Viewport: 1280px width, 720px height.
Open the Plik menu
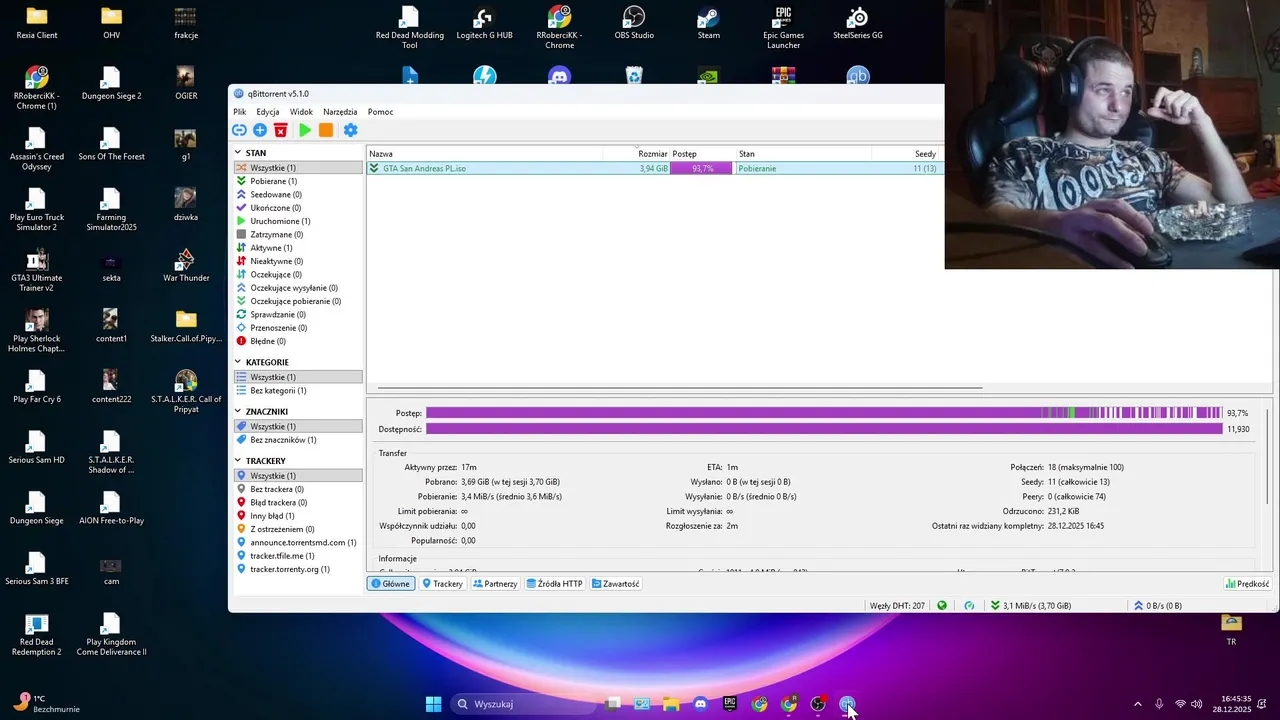tap(240, 112)
